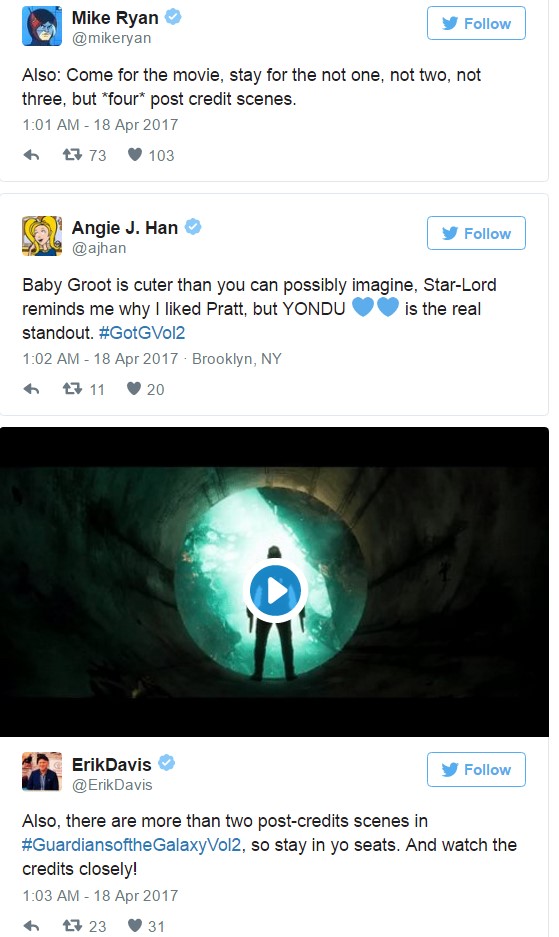
Task: Reply to Angie J. Han's tweet
Action: pos(31,389)
